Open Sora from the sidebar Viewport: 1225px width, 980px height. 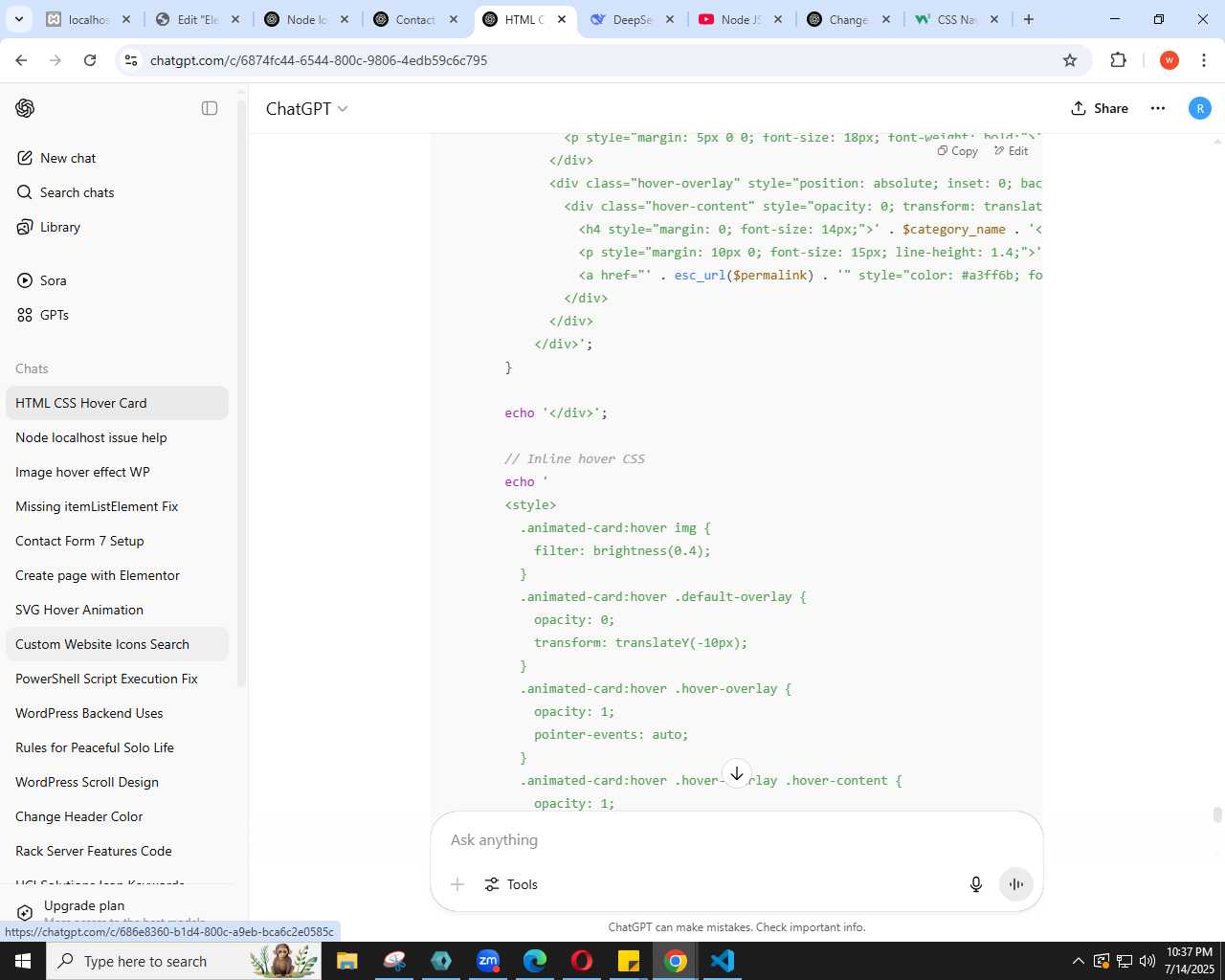(x=117, y=280)
